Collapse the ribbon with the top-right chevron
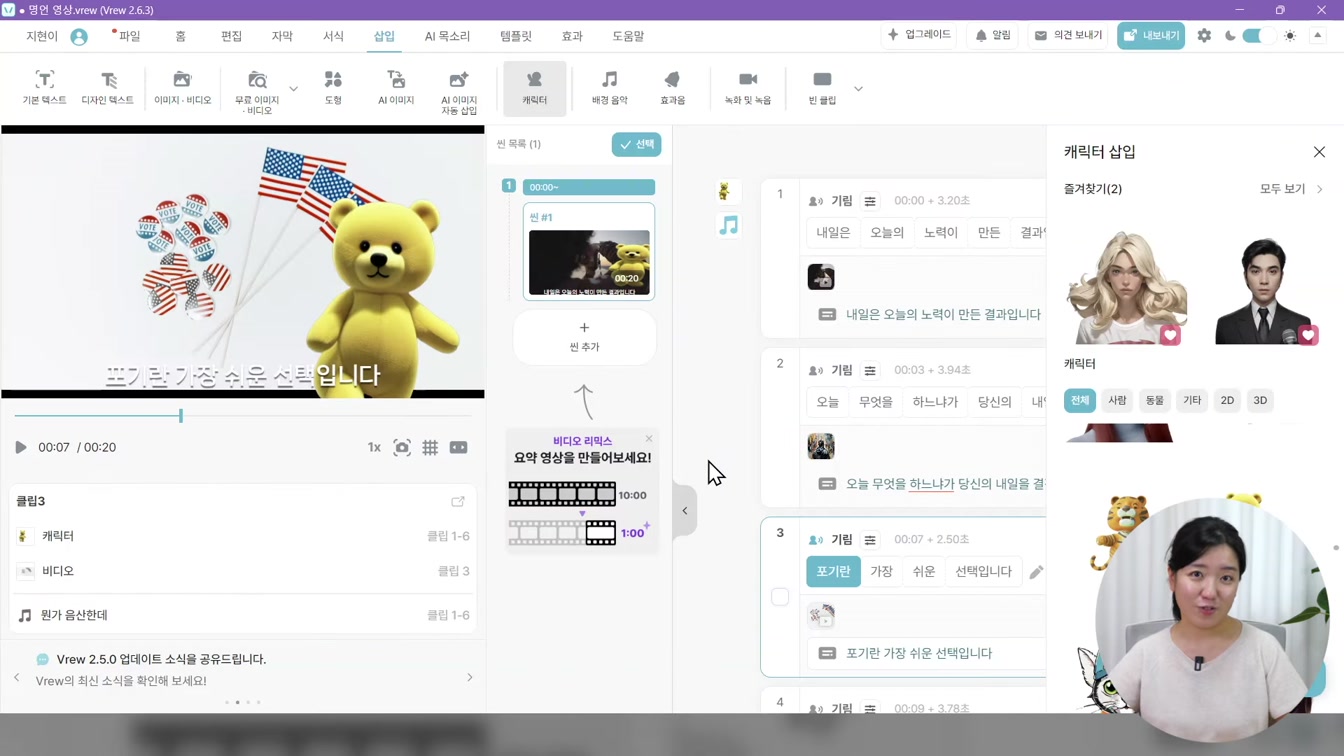The width and height of the screenshot is (1344, 756). [x=1318, y=36]
